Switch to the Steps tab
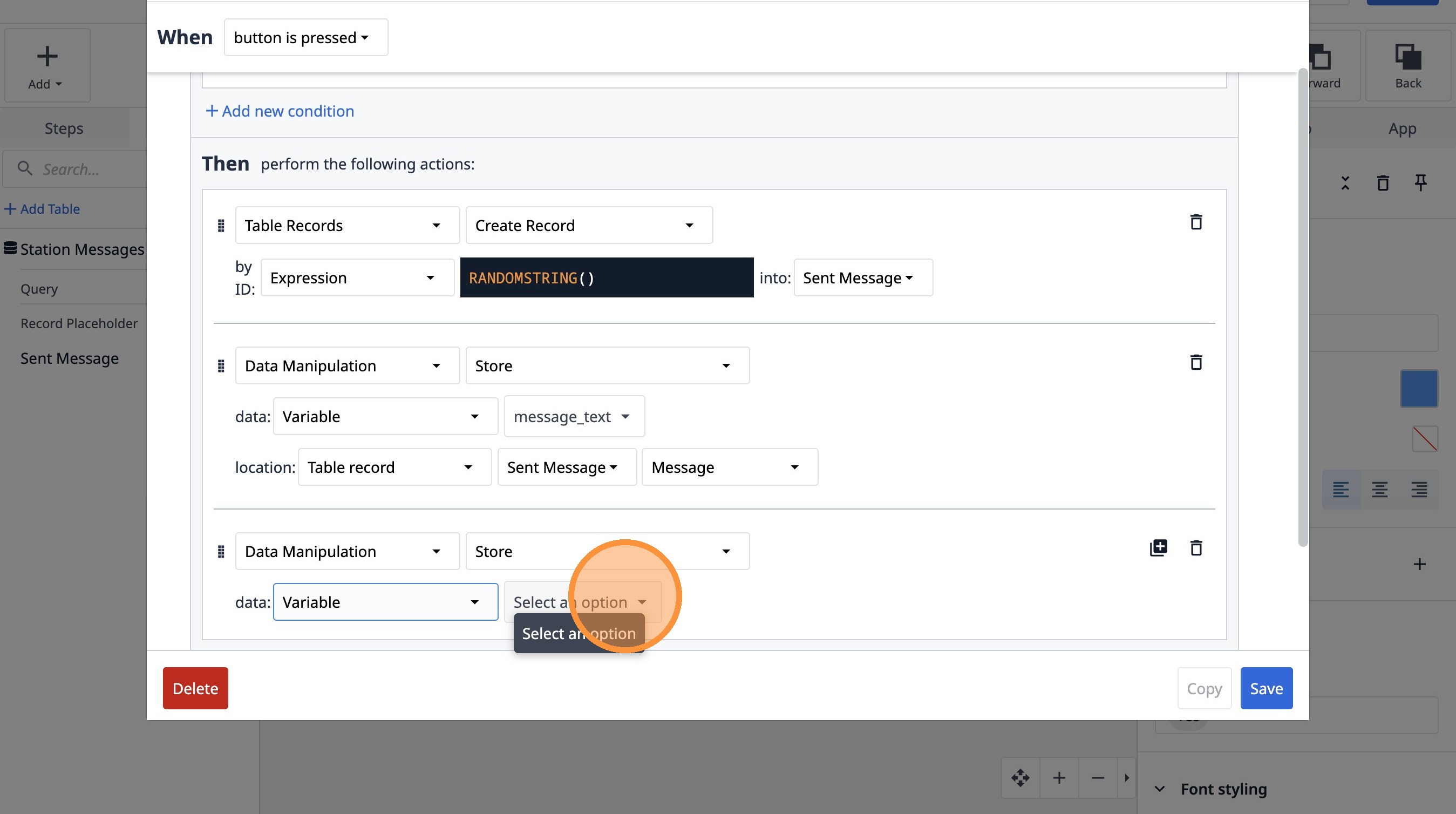This screenshot has height=814, width=1456. (x=64, y=128)
